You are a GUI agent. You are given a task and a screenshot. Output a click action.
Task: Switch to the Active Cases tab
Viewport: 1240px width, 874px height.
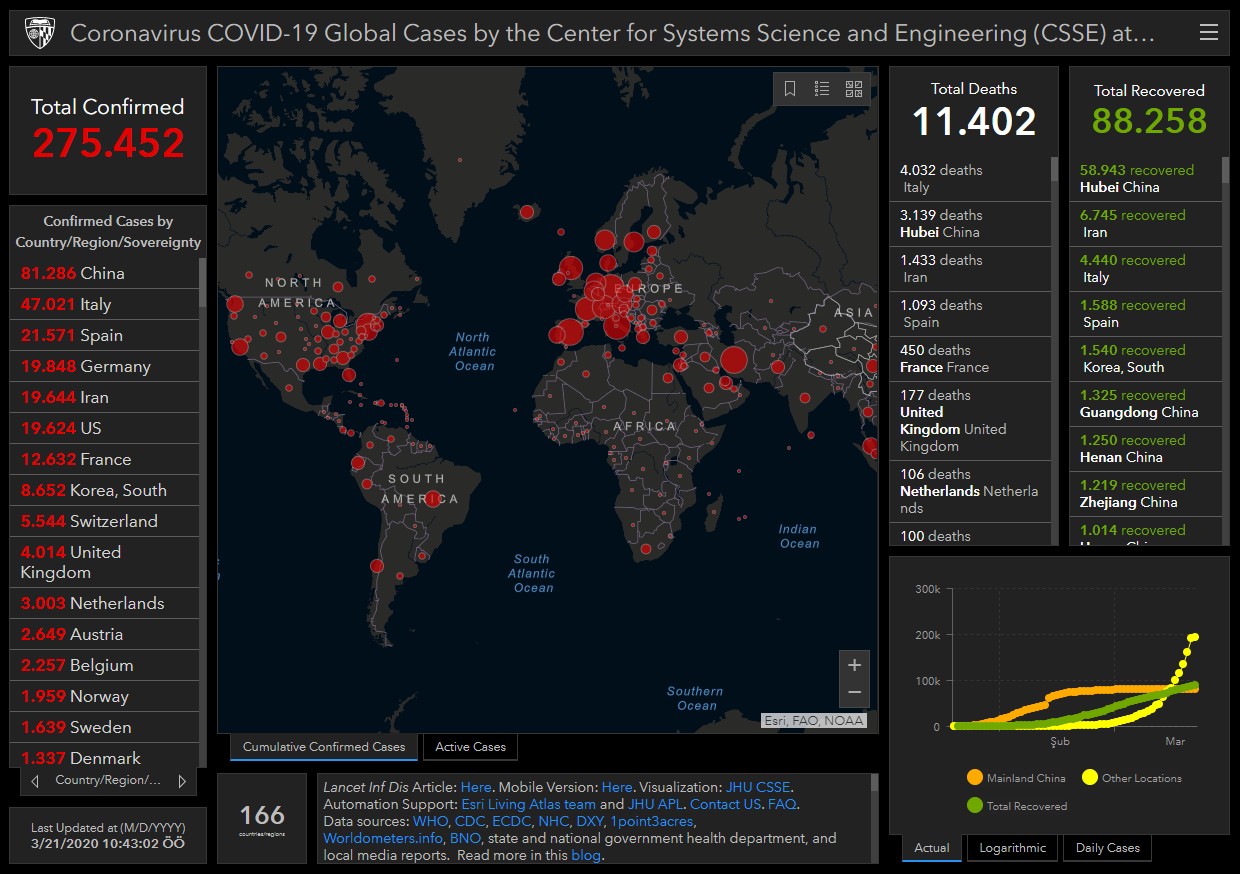pos(470,747)
